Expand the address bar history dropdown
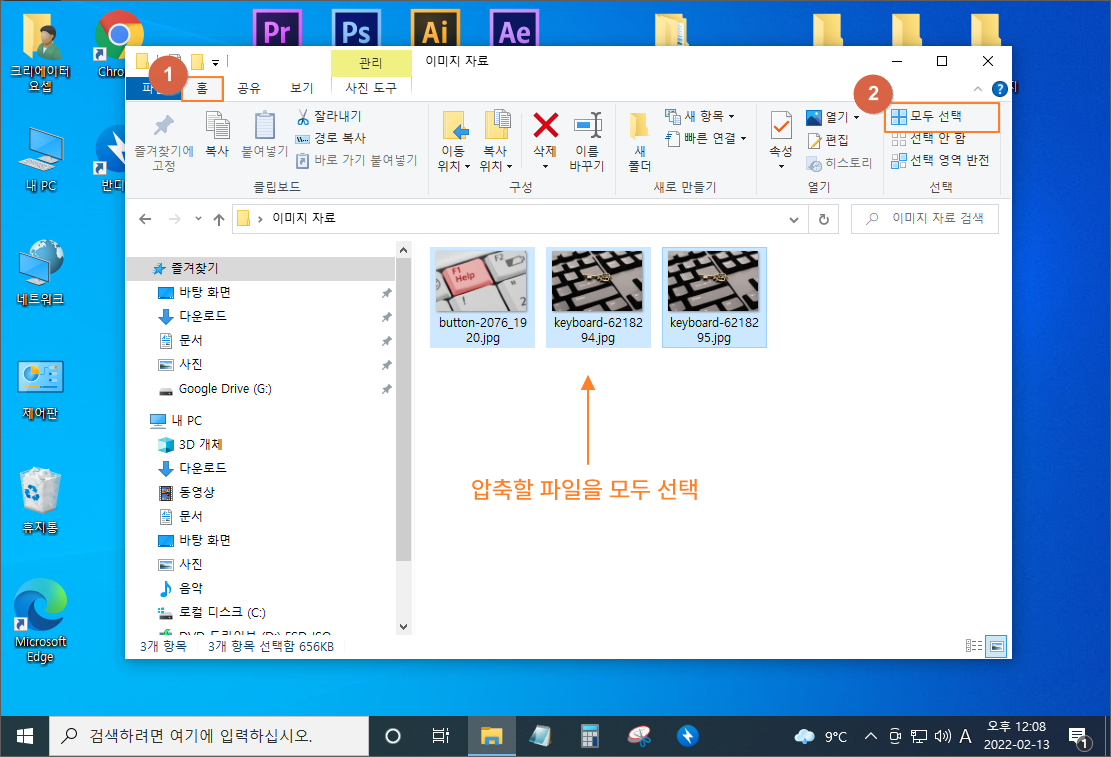The image size is (1111, 757). click(794, 220)
